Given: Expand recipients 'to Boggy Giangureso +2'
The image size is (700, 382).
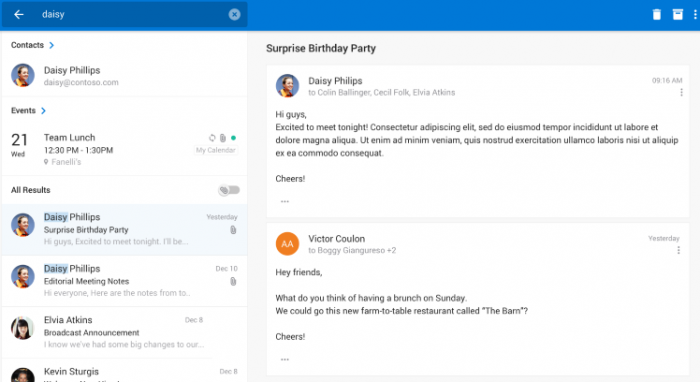Looking at the screenshot, I should pos(352,251).
